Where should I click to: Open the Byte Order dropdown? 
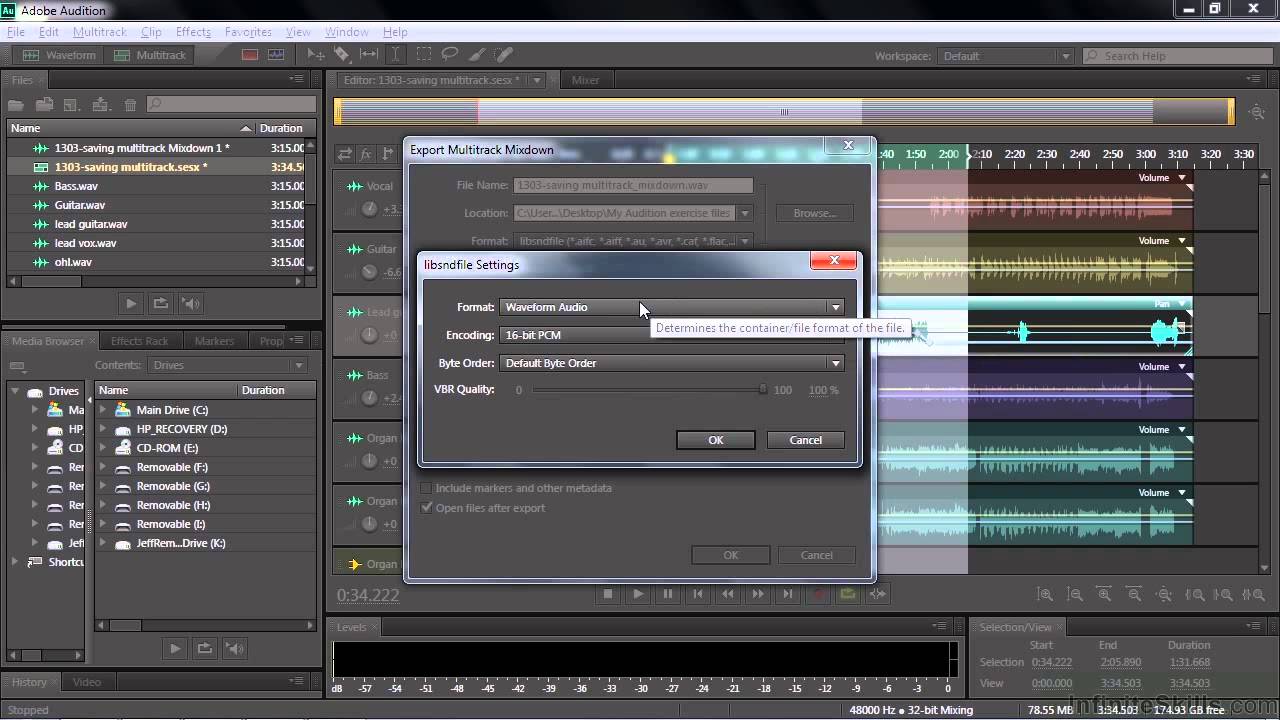click(672, 363)
